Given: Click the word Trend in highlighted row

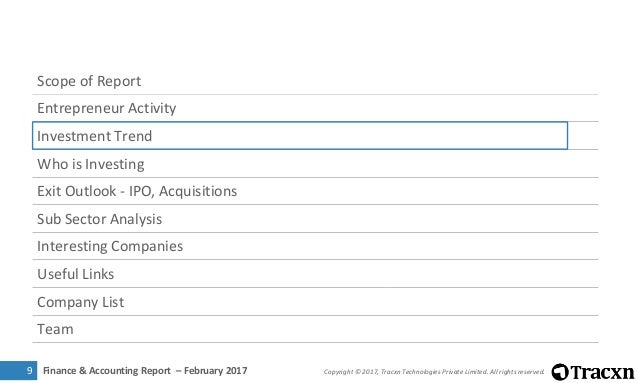Looking at the screenshot, I should pyautogui.click(x=133, y=136).
